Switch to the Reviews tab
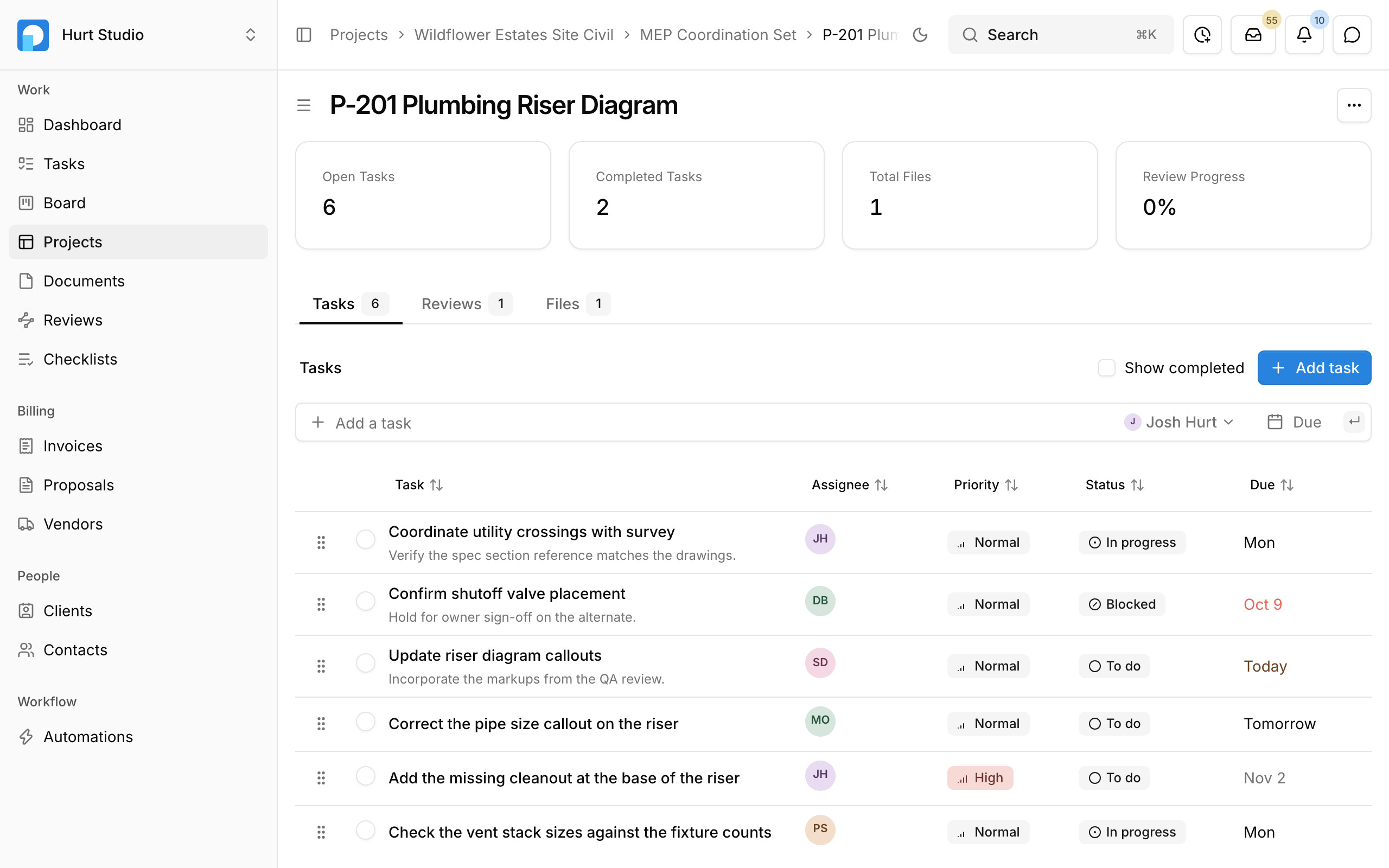 point(467,304)
